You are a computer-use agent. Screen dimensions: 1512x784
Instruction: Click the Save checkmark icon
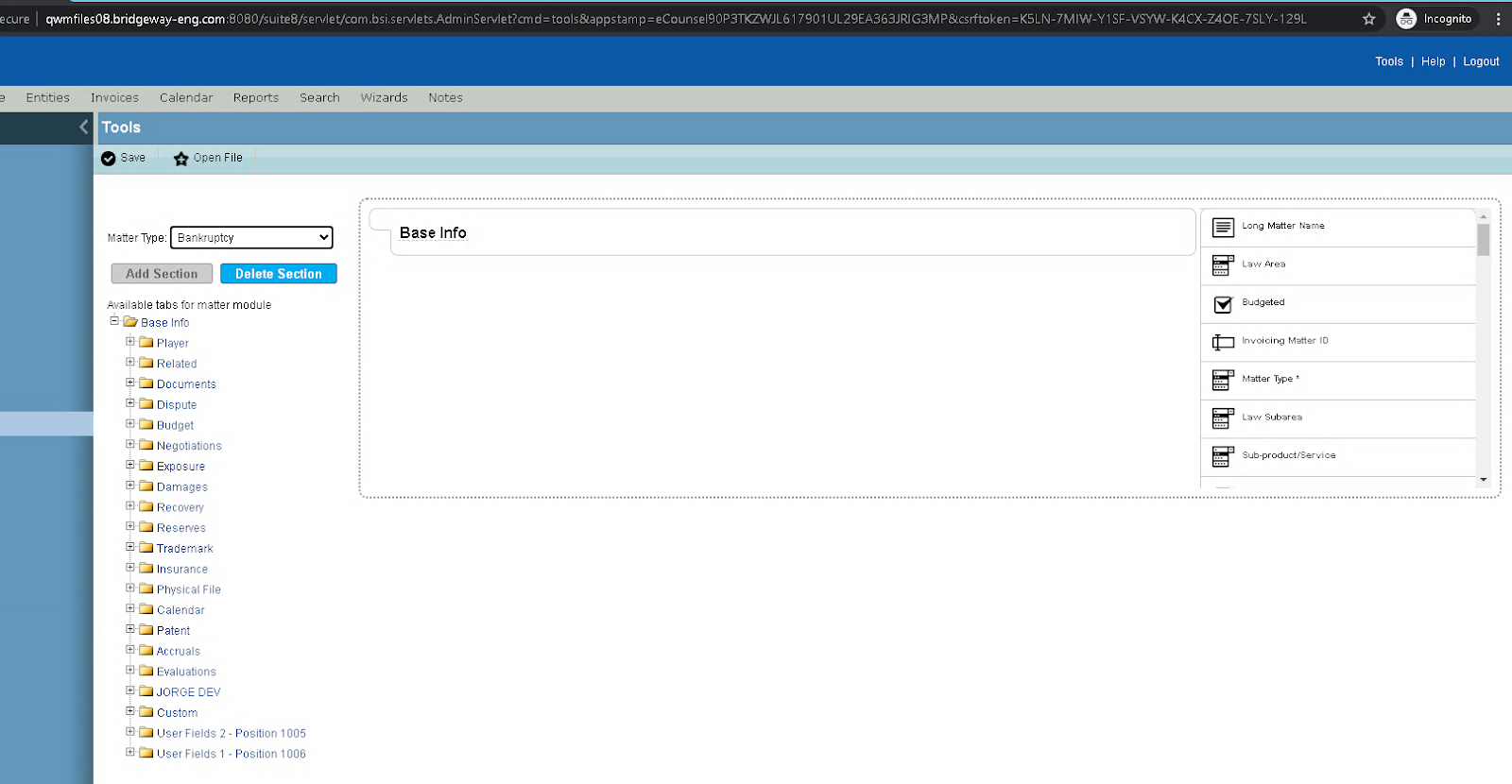tap(109, 159)
